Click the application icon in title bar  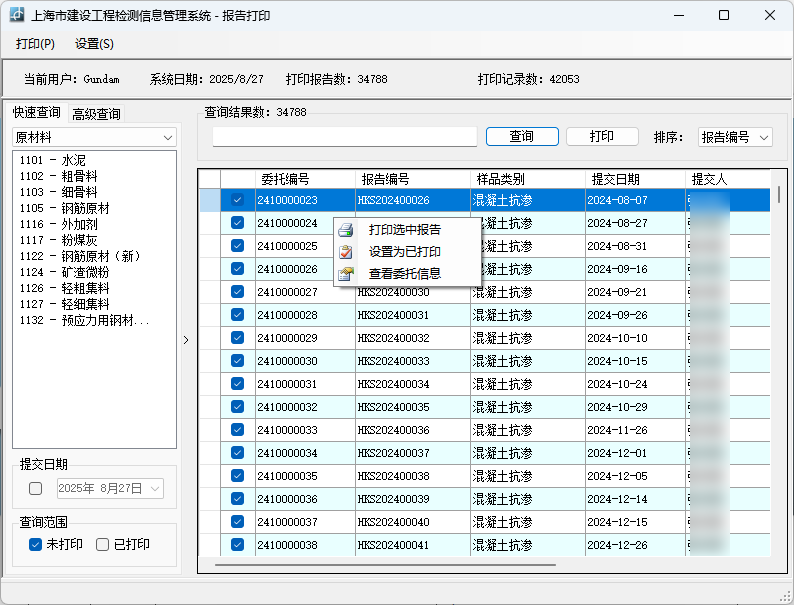[x=17, y=16]
